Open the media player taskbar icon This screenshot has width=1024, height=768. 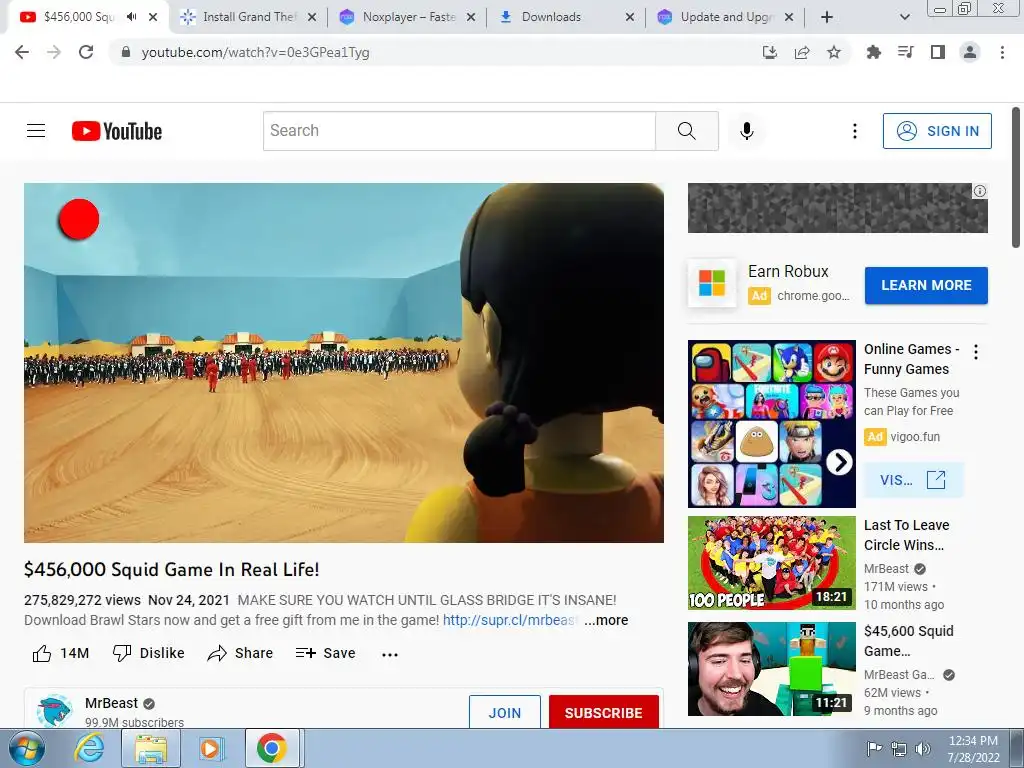click(x=211, y=748)
